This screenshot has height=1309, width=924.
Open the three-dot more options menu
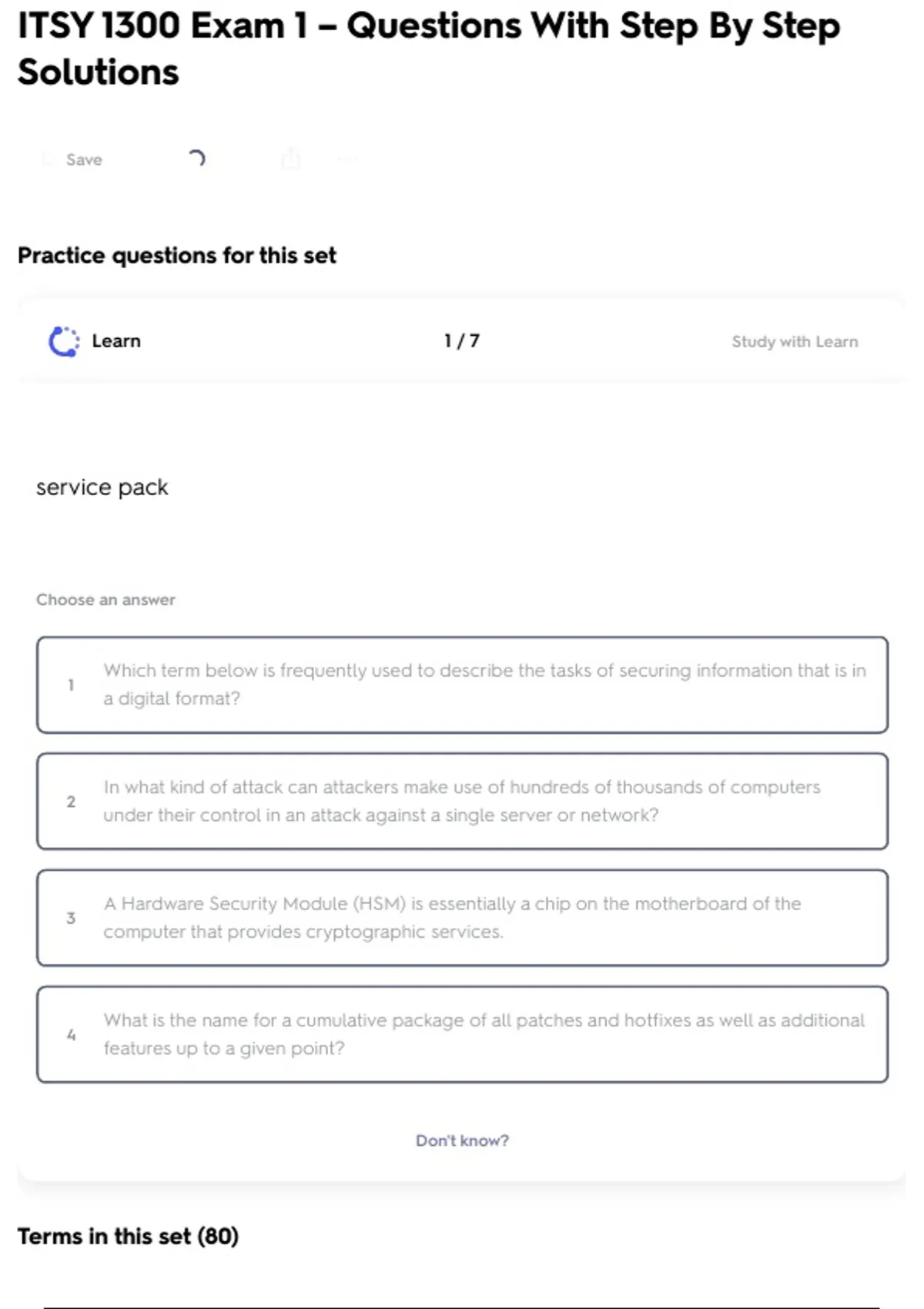tap(347, 159)
